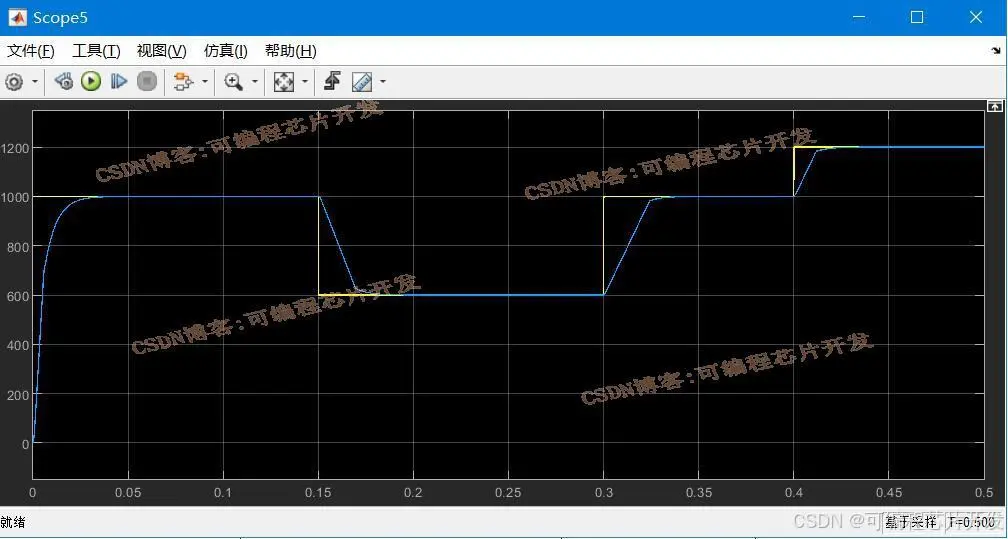Click the dock arrow at menu bar right end

click(x=996, y=51)
